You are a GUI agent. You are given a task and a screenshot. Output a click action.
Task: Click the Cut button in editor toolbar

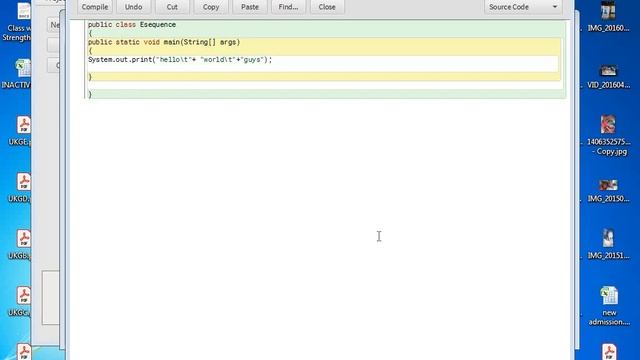tap(172, 7)
